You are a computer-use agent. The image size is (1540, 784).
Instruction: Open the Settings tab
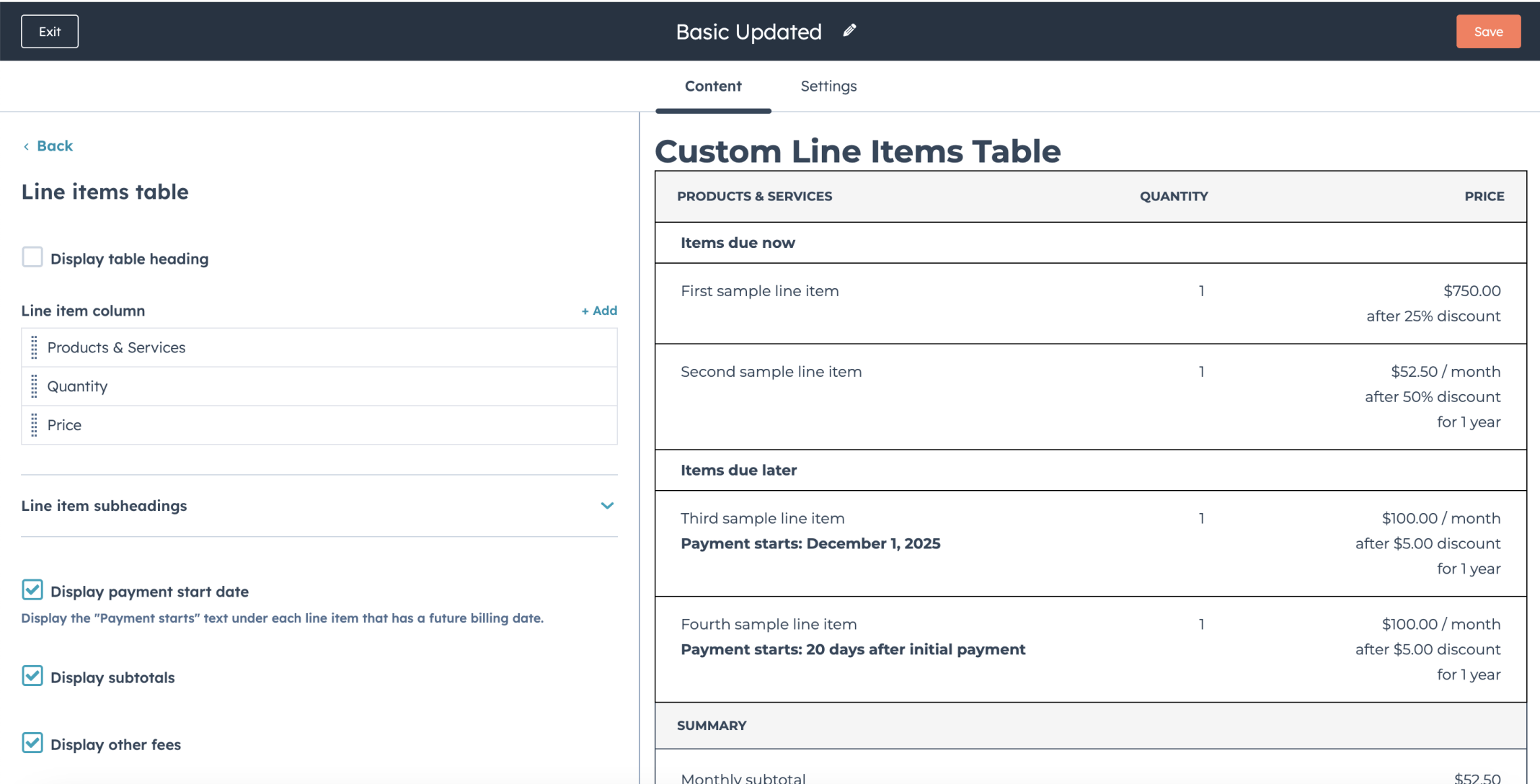tap(828, 86)
